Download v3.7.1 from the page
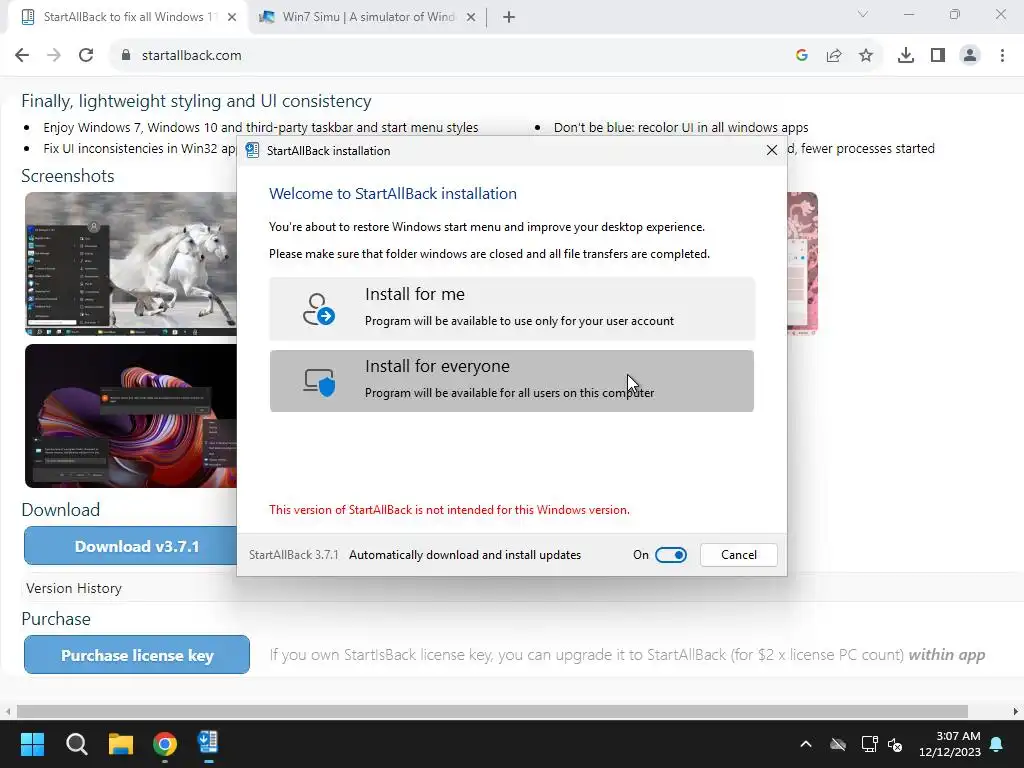Screen dimensions: 1024x768 (x=131, y=546)
